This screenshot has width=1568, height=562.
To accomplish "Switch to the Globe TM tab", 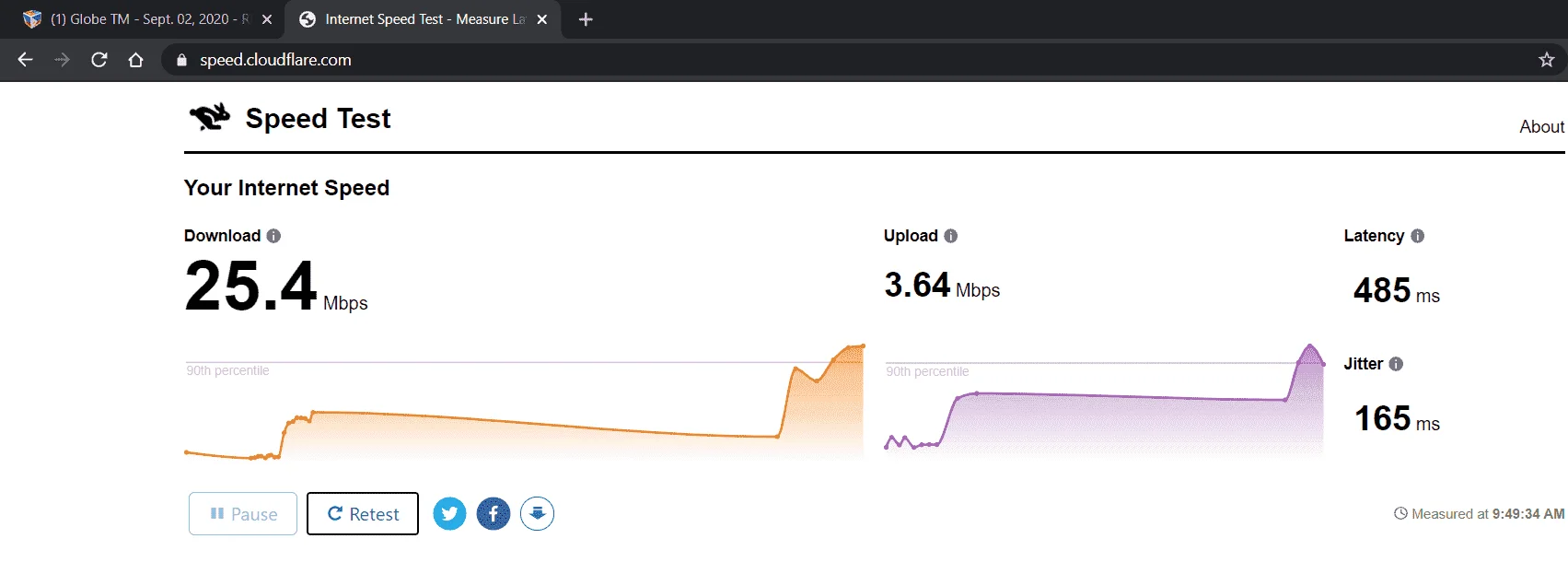I will [x=143, y=19].
